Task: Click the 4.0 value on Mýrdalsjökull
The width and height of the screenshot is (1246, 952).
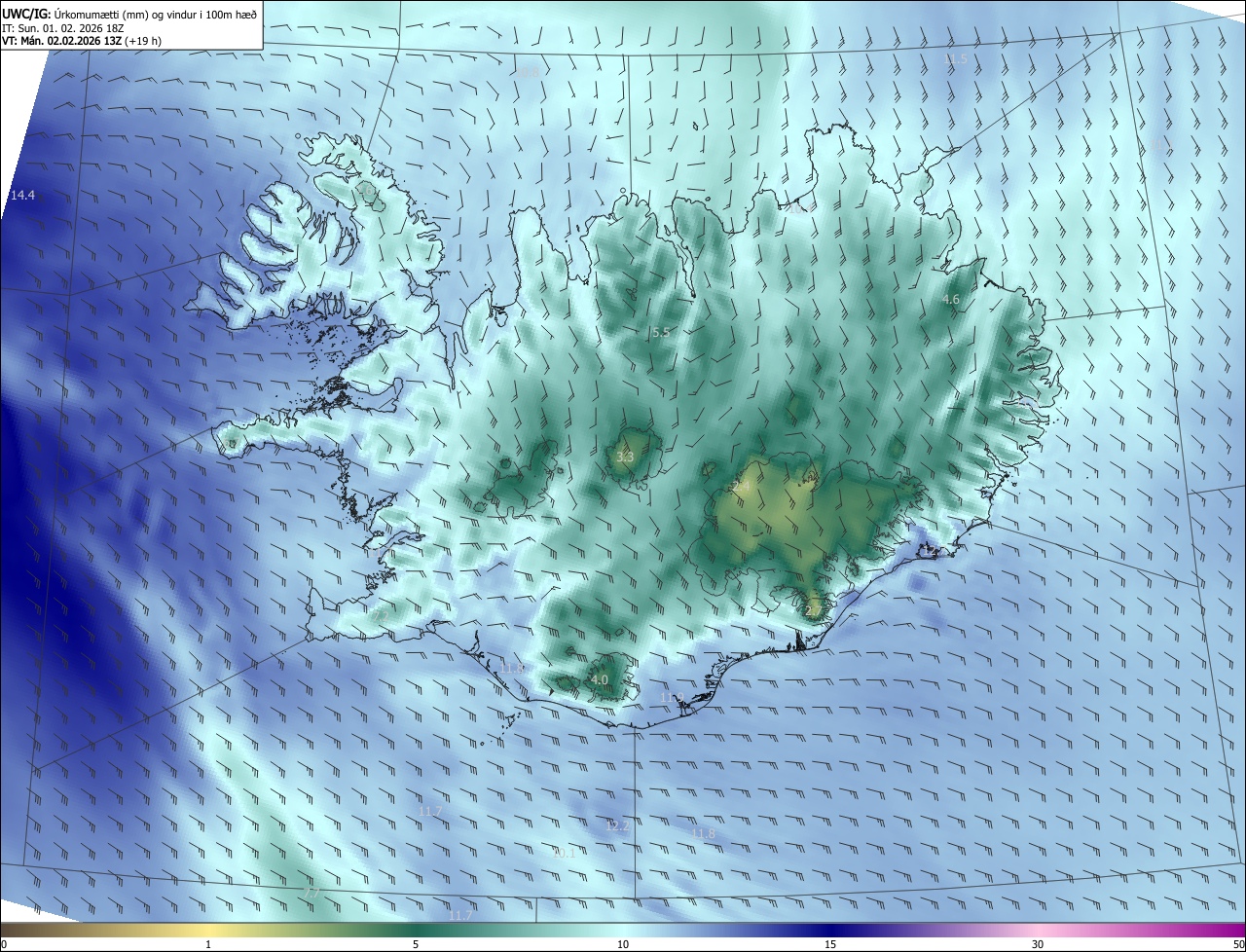Action: pos(600,680)
